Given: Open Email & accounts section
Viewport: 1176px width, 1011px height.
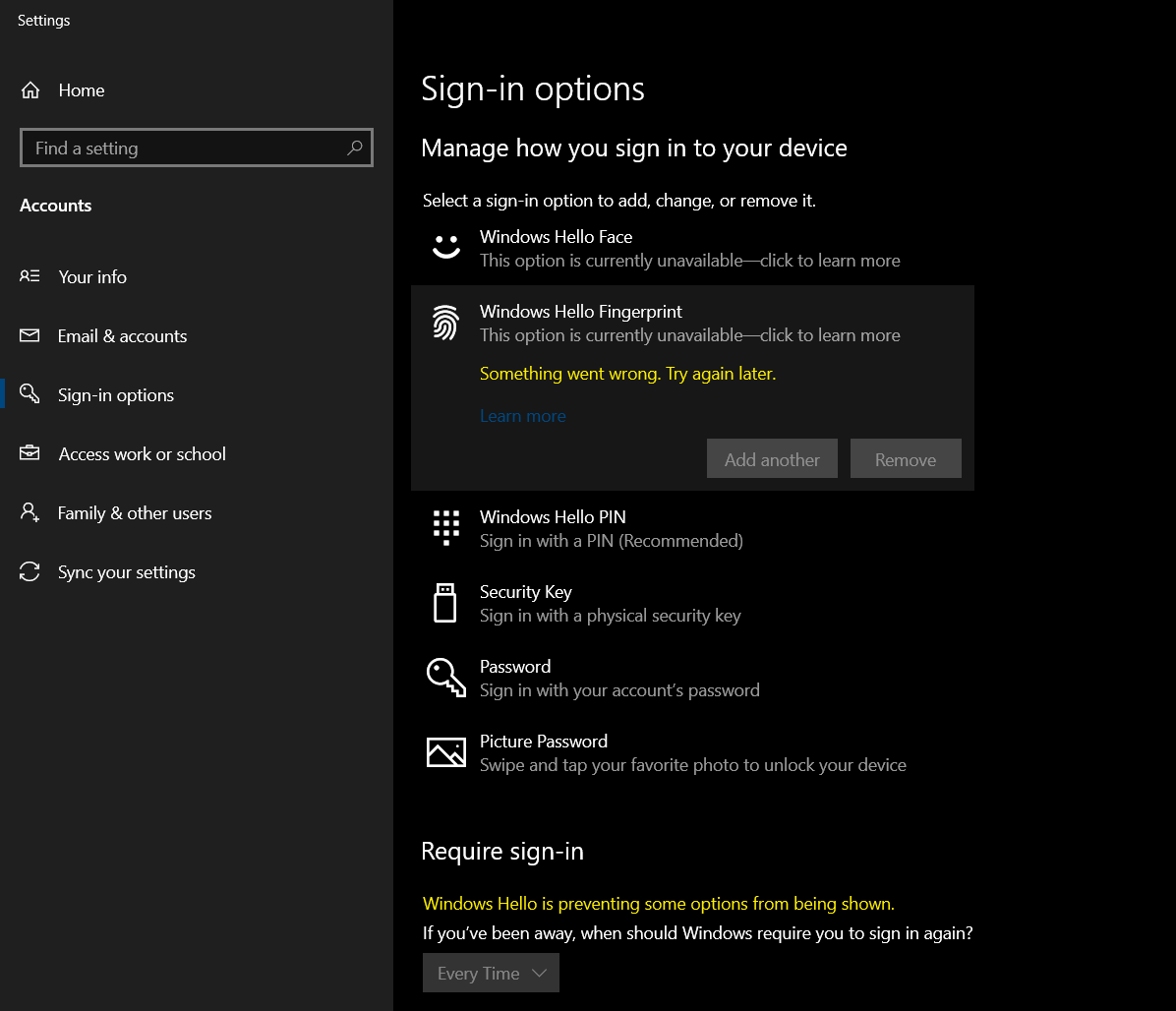Looking at the screenshot, I should 197,336.
